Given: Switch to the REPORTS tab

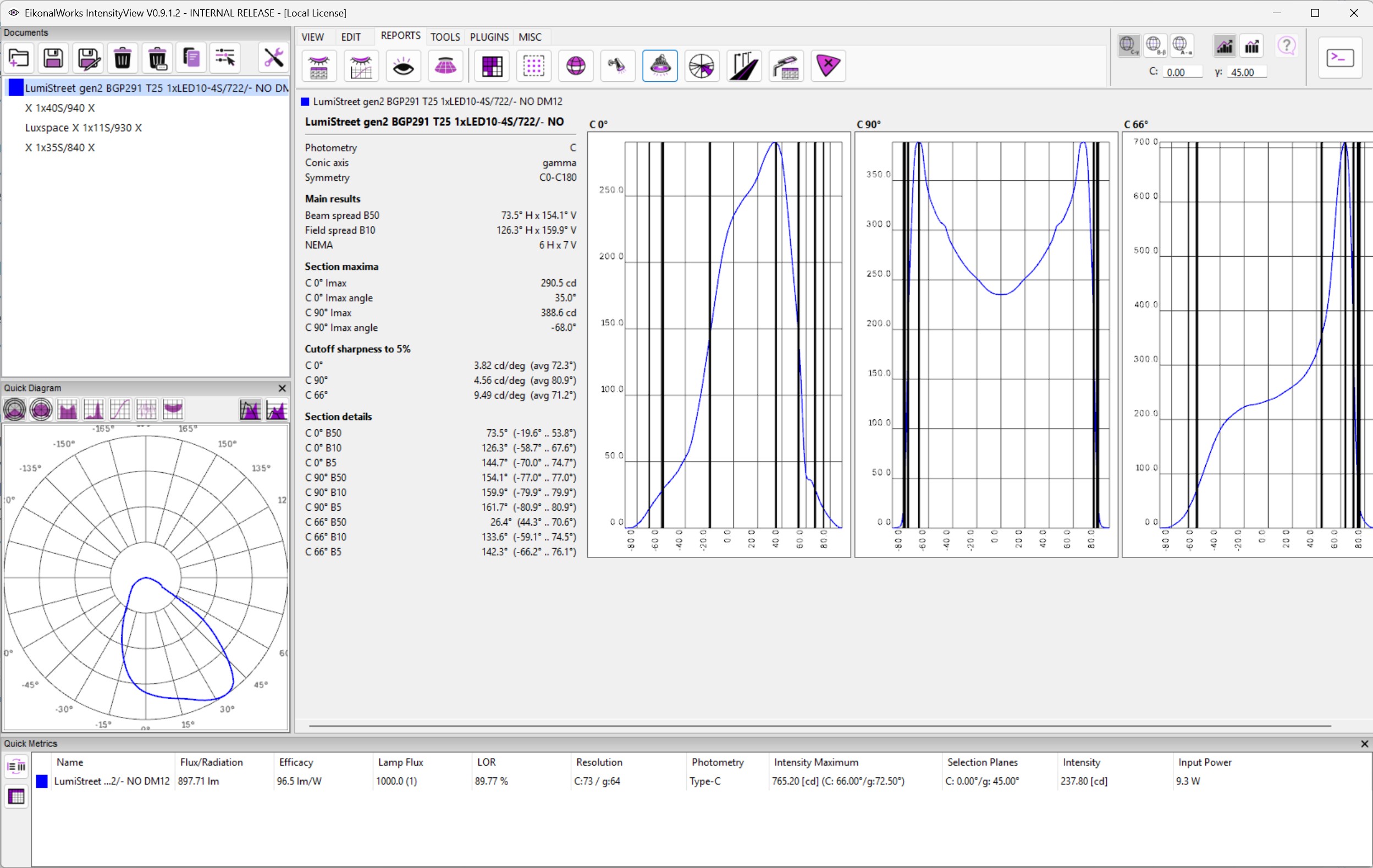Looking at the screenshot, I should pos(400,36).
